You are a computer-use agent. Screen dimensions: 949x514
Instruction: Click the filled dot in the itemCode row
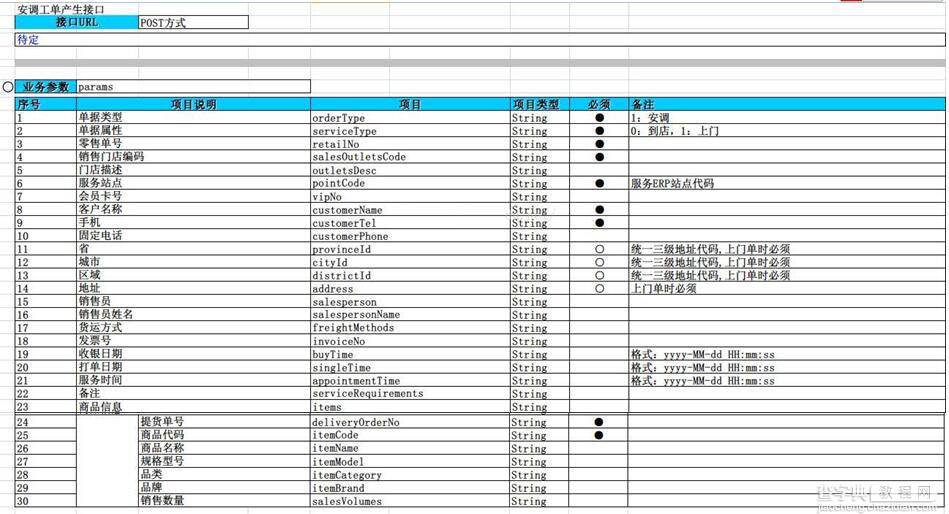coord(599,435)
